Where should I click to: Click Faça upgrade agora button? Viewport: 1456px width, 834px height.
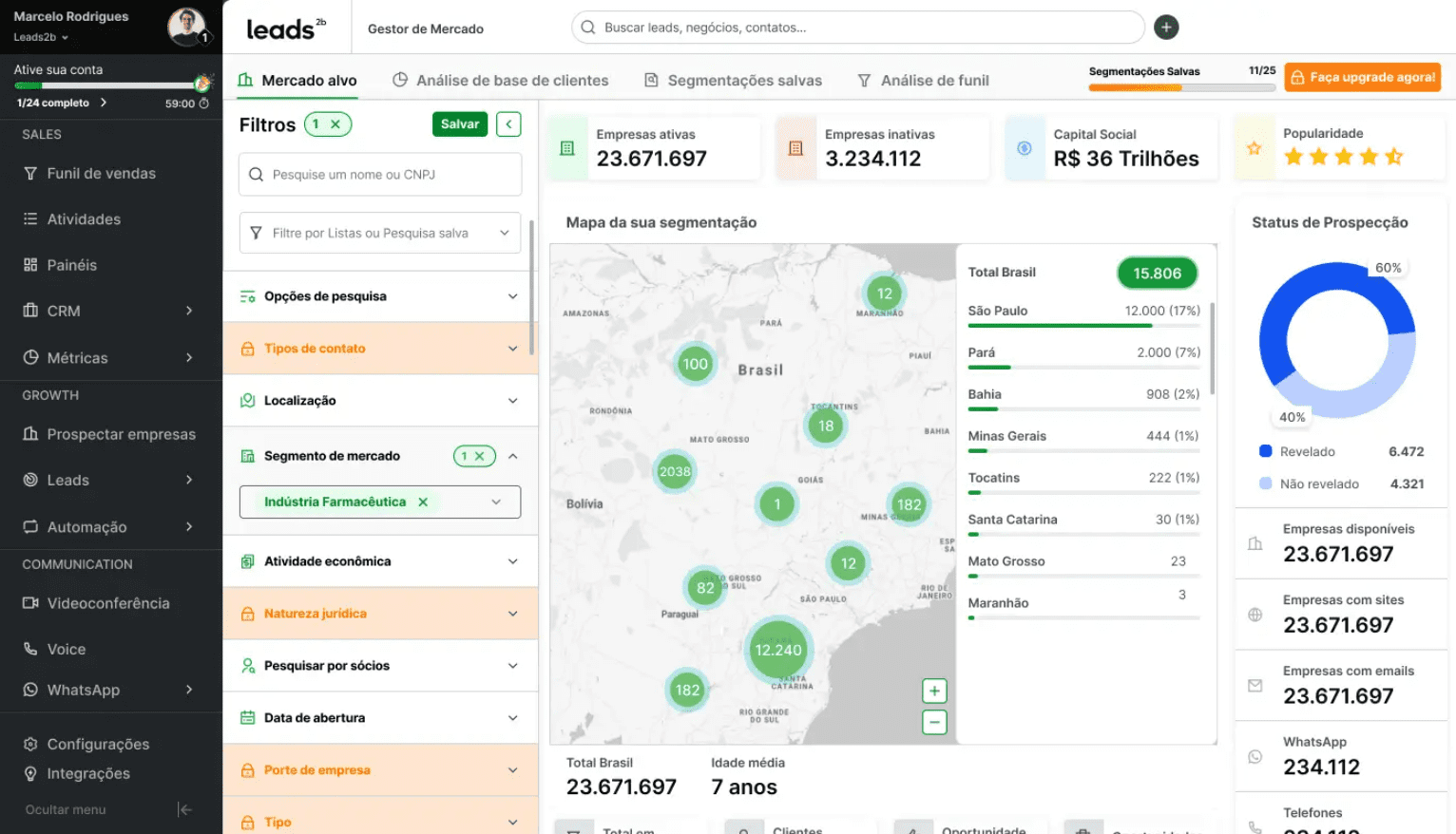pos(1363,77)
